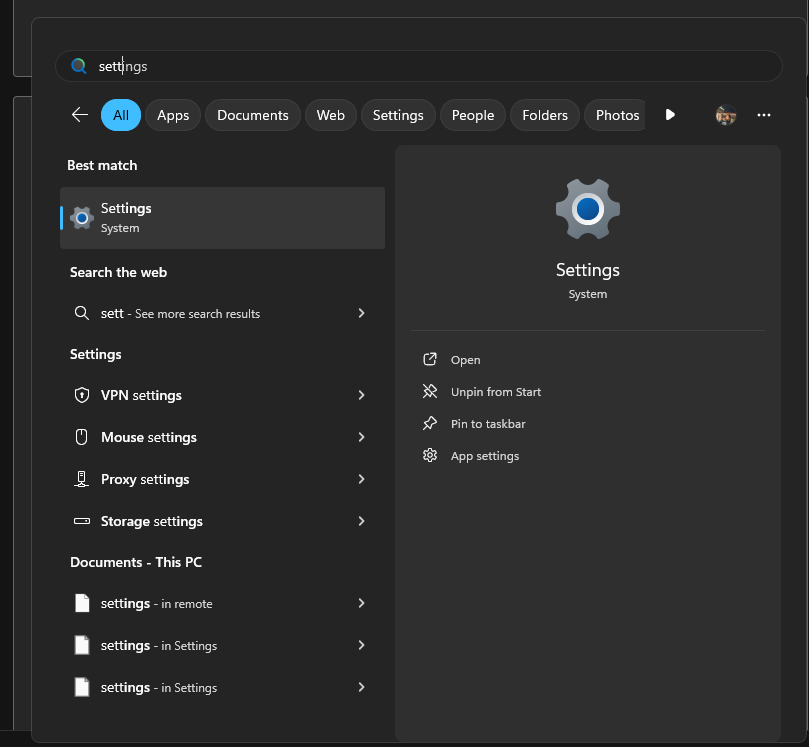The image size is (809, 747).
Task: Expand the Storage settings chevron
Action: 361,521
